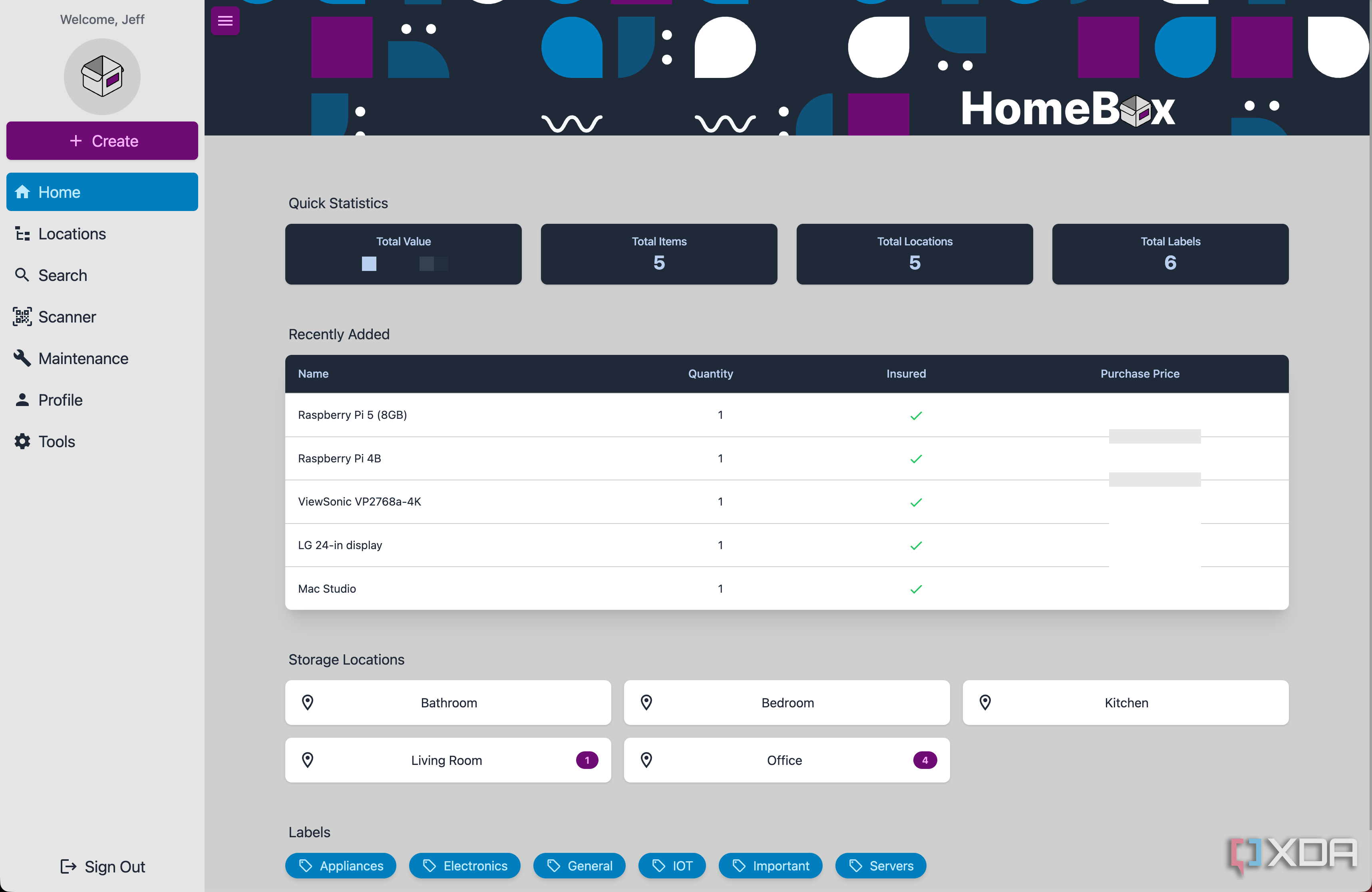Open the Office storage location card
This screenshot has width=1372, height=892.
tap(787, 760)
